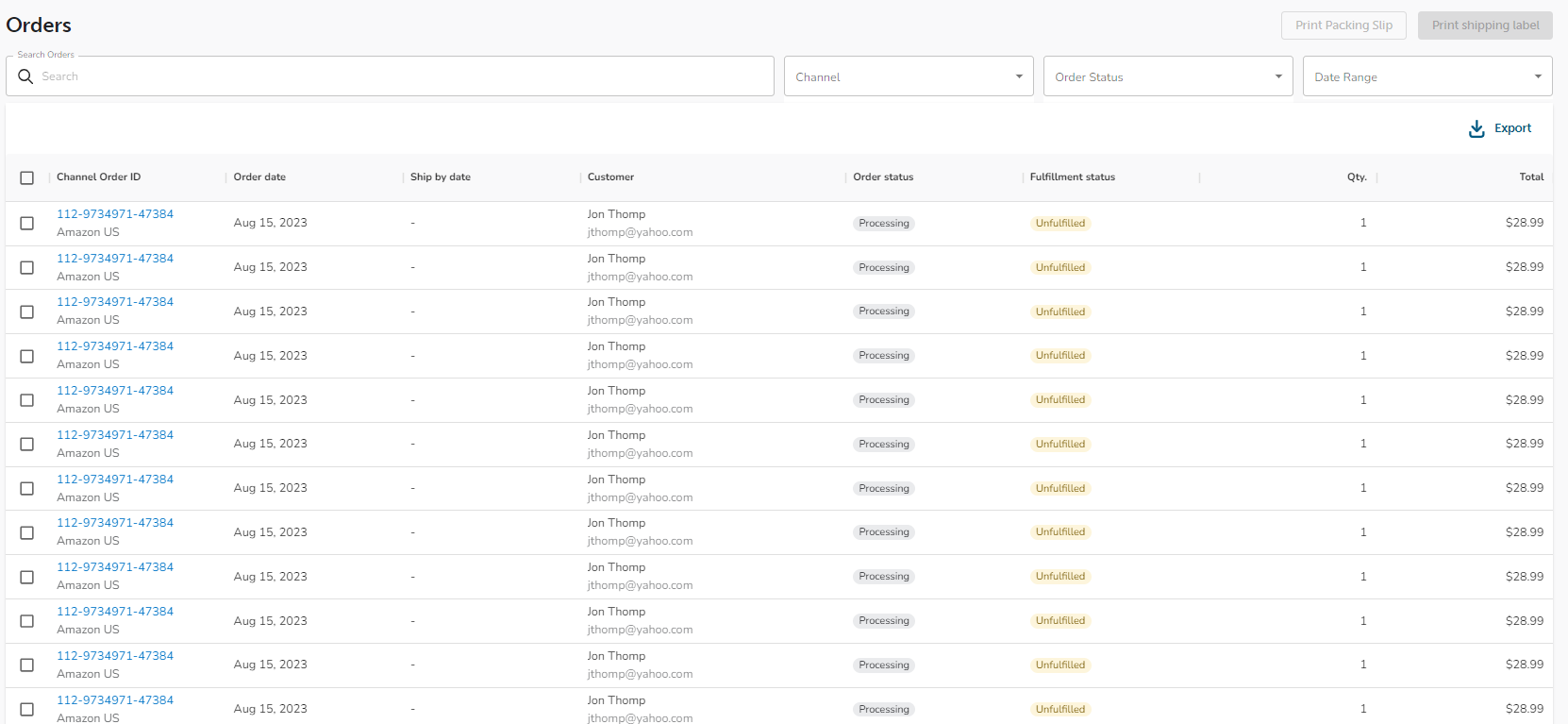
Task: Sort by Ship by date column header
Action: click(441, 177)
